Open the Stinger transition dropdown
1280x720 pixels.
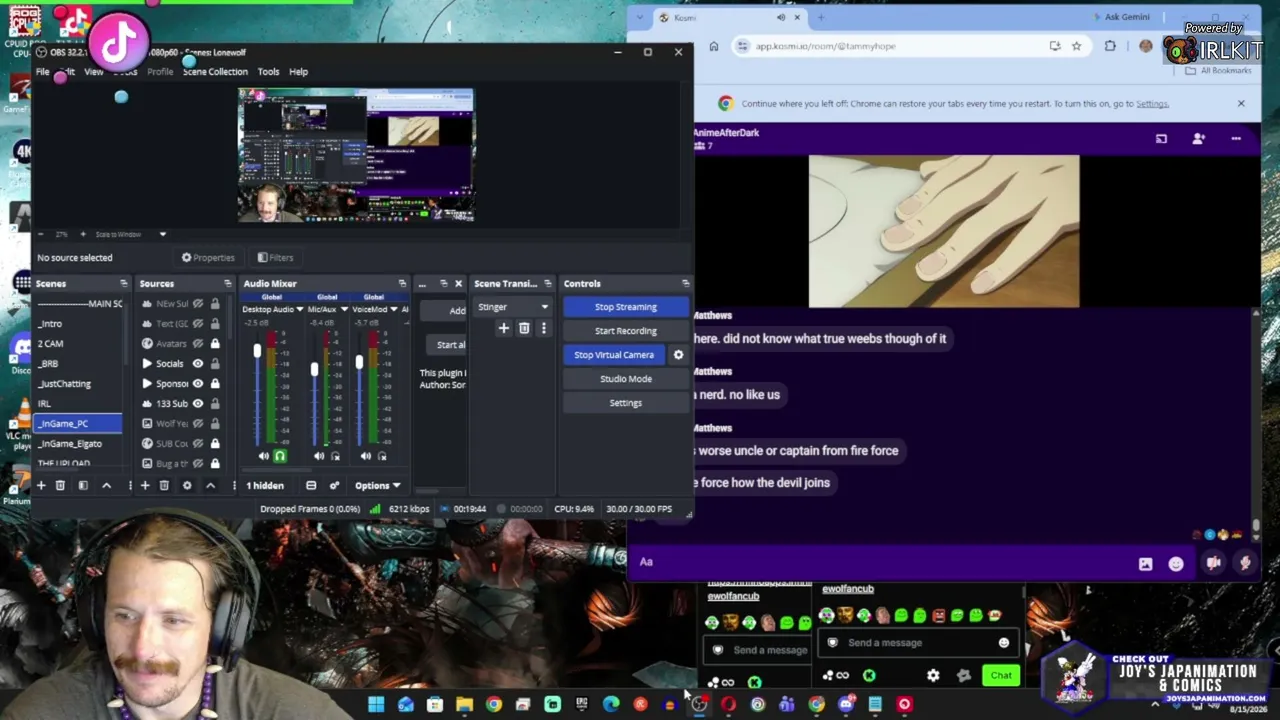pyautogui.click(x=513, y=307)
